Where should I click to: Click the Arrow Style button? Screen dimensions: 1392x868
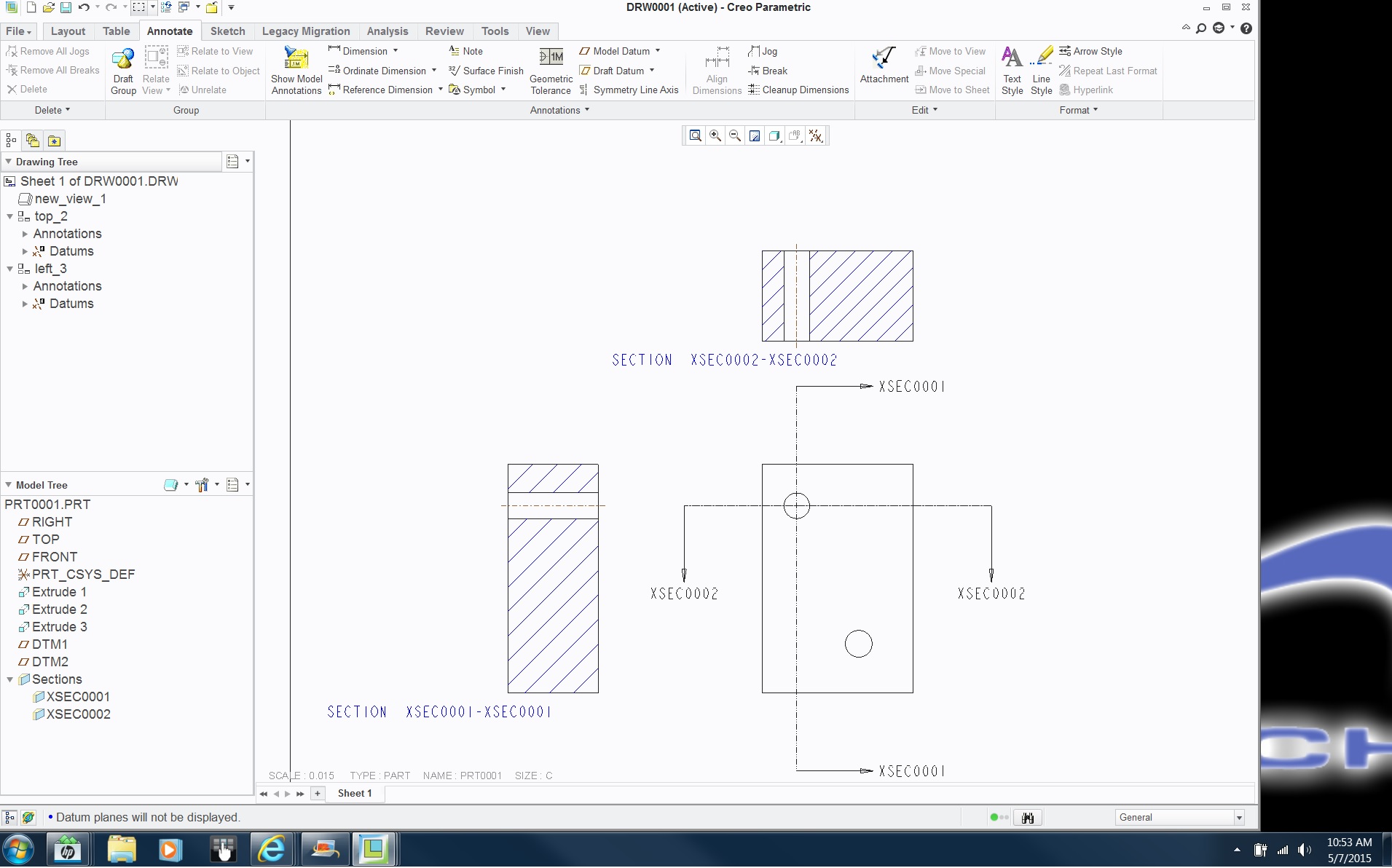click(1090, 51)
